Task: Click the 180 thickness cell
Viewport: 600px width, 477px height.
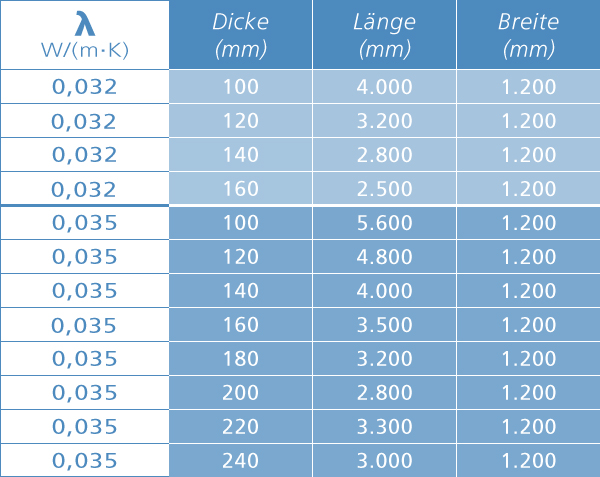Action: [x=240, y=359]
